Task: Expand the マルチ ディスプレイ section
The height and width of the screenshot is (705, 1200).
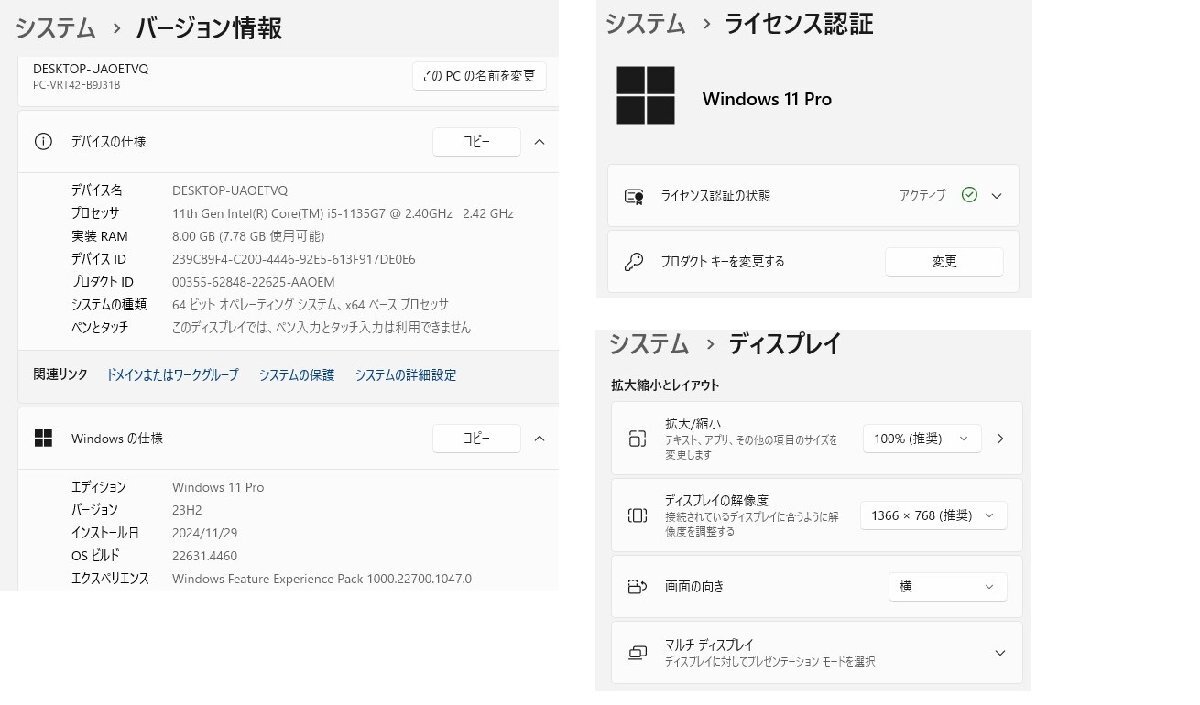Action: click(1000, 653)
